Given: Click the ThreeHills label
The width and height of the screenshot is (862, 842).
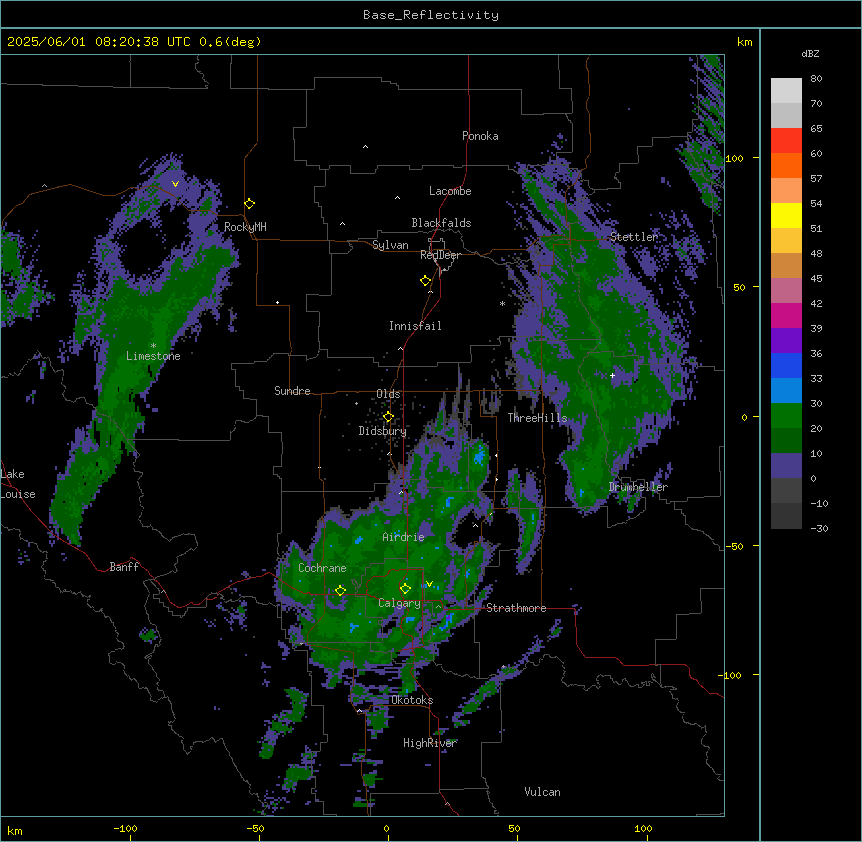Looking at the screenshot, I should (537, 418).
